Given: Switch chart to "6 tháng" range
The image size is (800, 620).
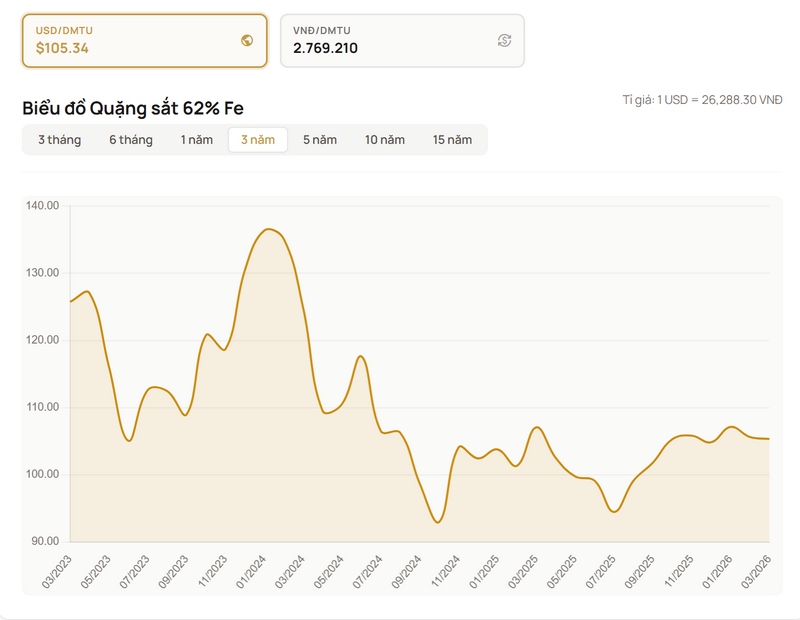Looking at the screenshot, I should (131, 140).
